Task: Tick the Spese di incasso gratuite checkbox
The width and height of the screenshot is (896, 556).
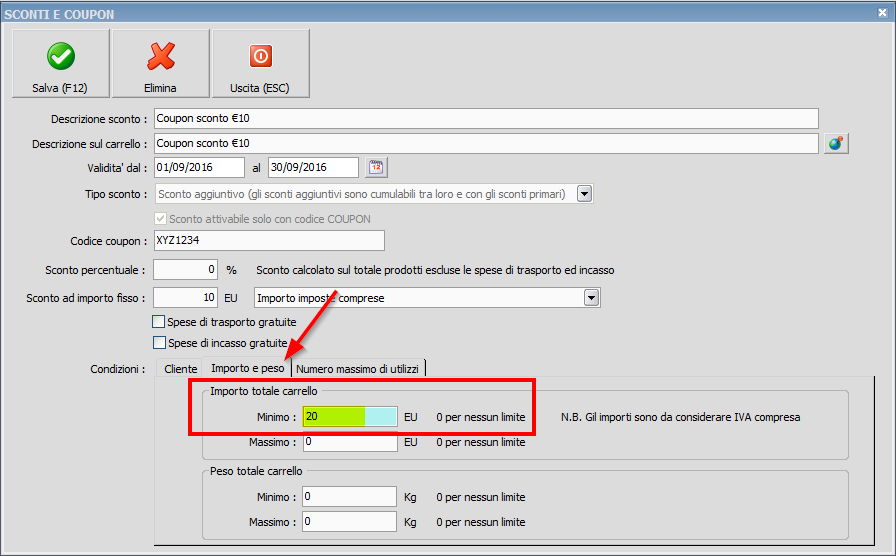Action: click(158, 343)
